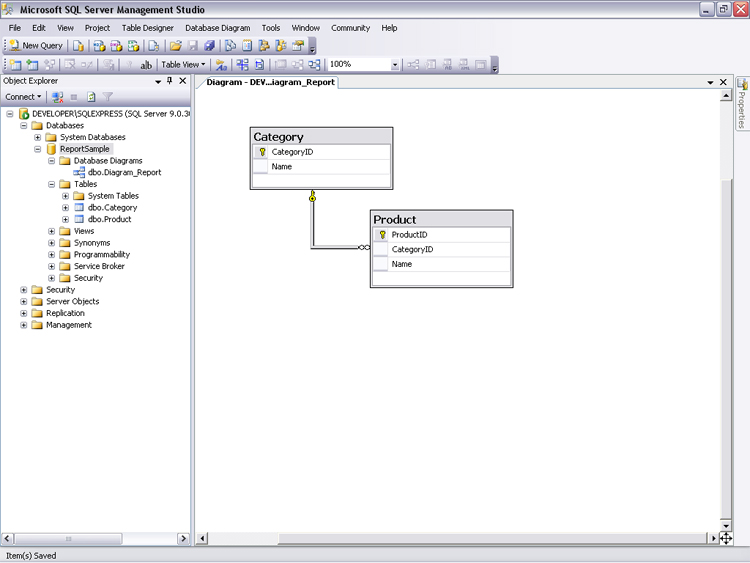750x563 pixels.
Task: Open the Registered Servers pane icon
Action: [230, 45]
